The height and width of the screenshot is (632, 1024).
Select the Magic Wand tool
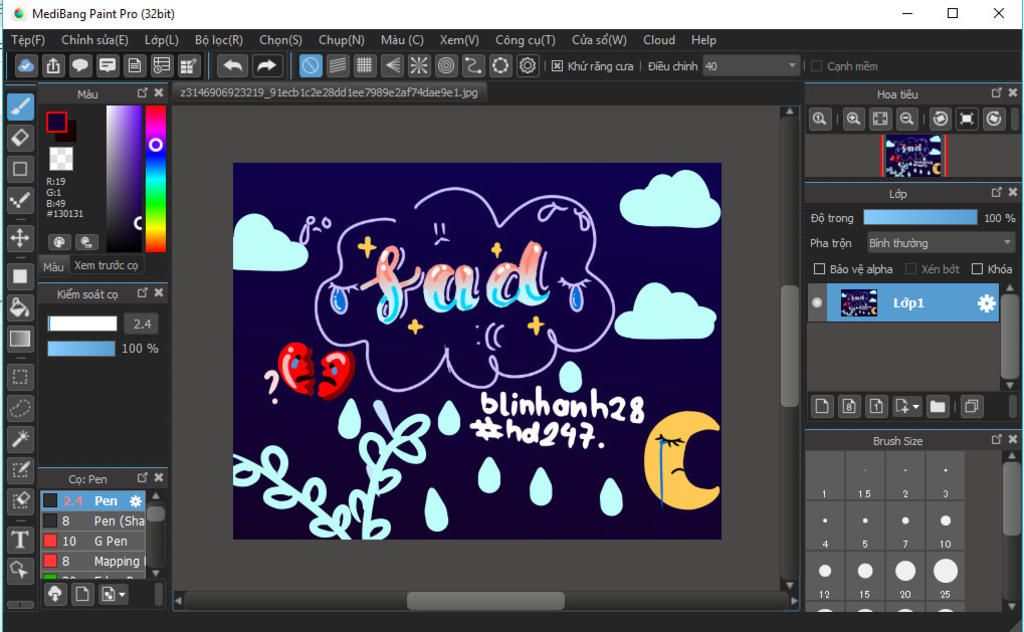[20, 439]
